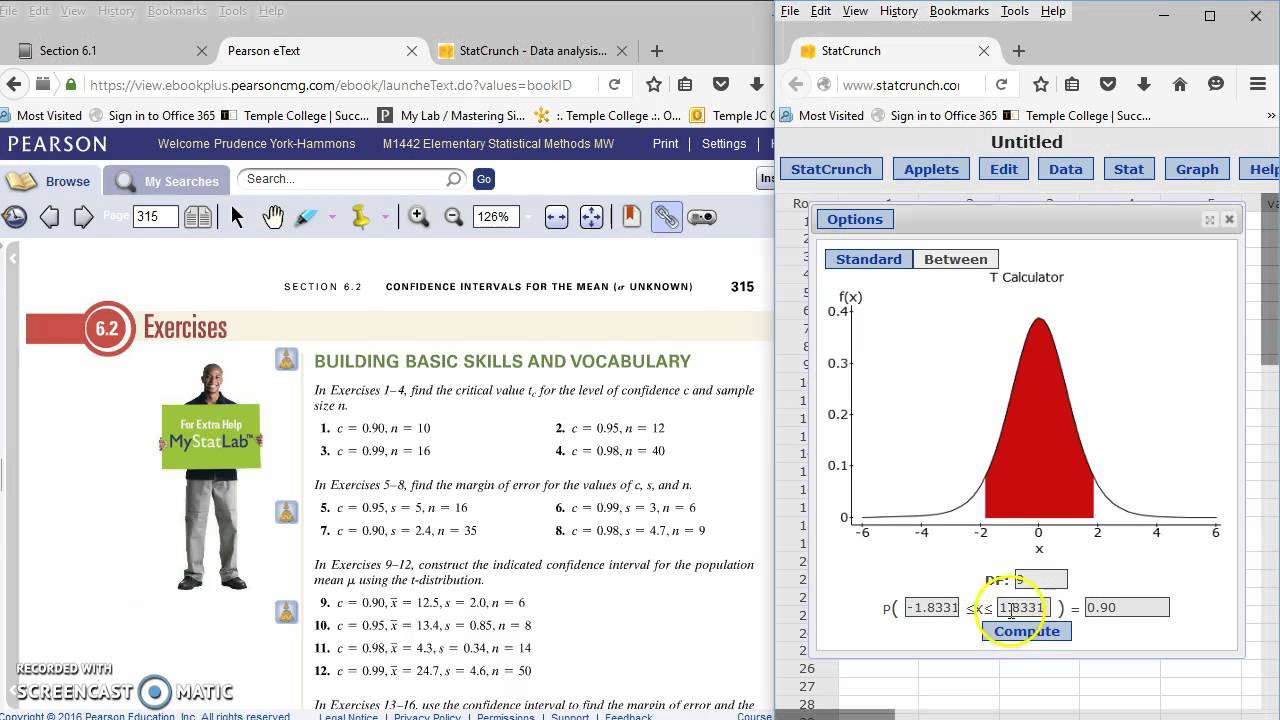This screenshot has width=1280, height=720.
Task: Open the zoom percentage dropdown arrow
Action: click(528, 217)
